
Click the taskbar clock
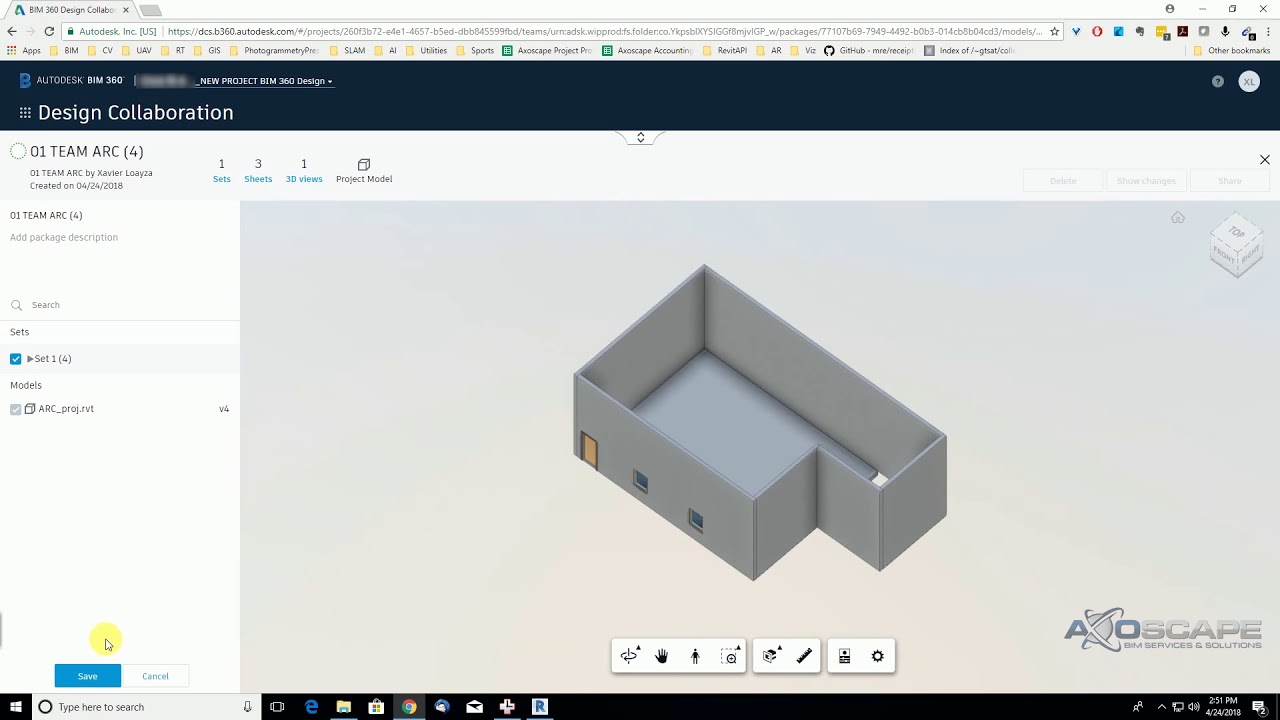(x=1223, y=707)
